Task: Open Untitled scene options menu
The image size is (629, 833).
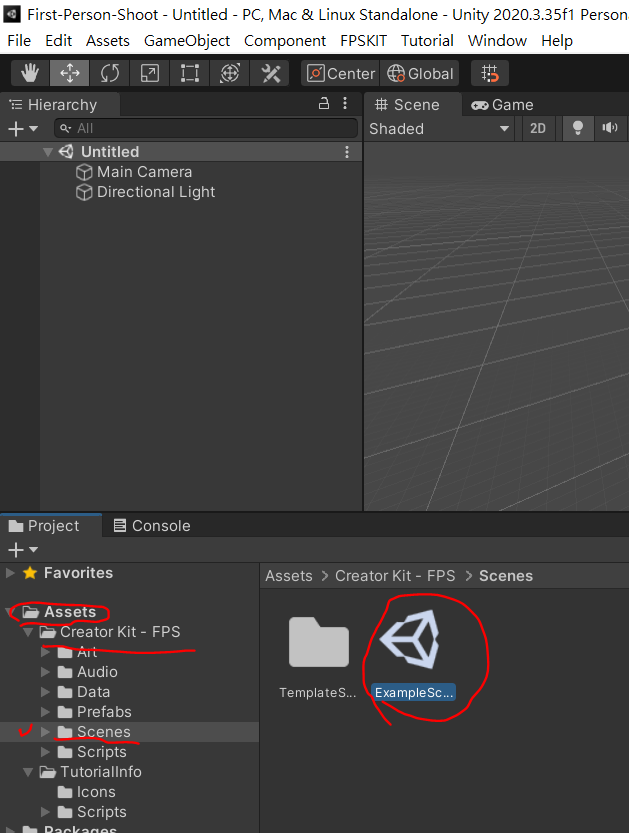Action: 347,152
